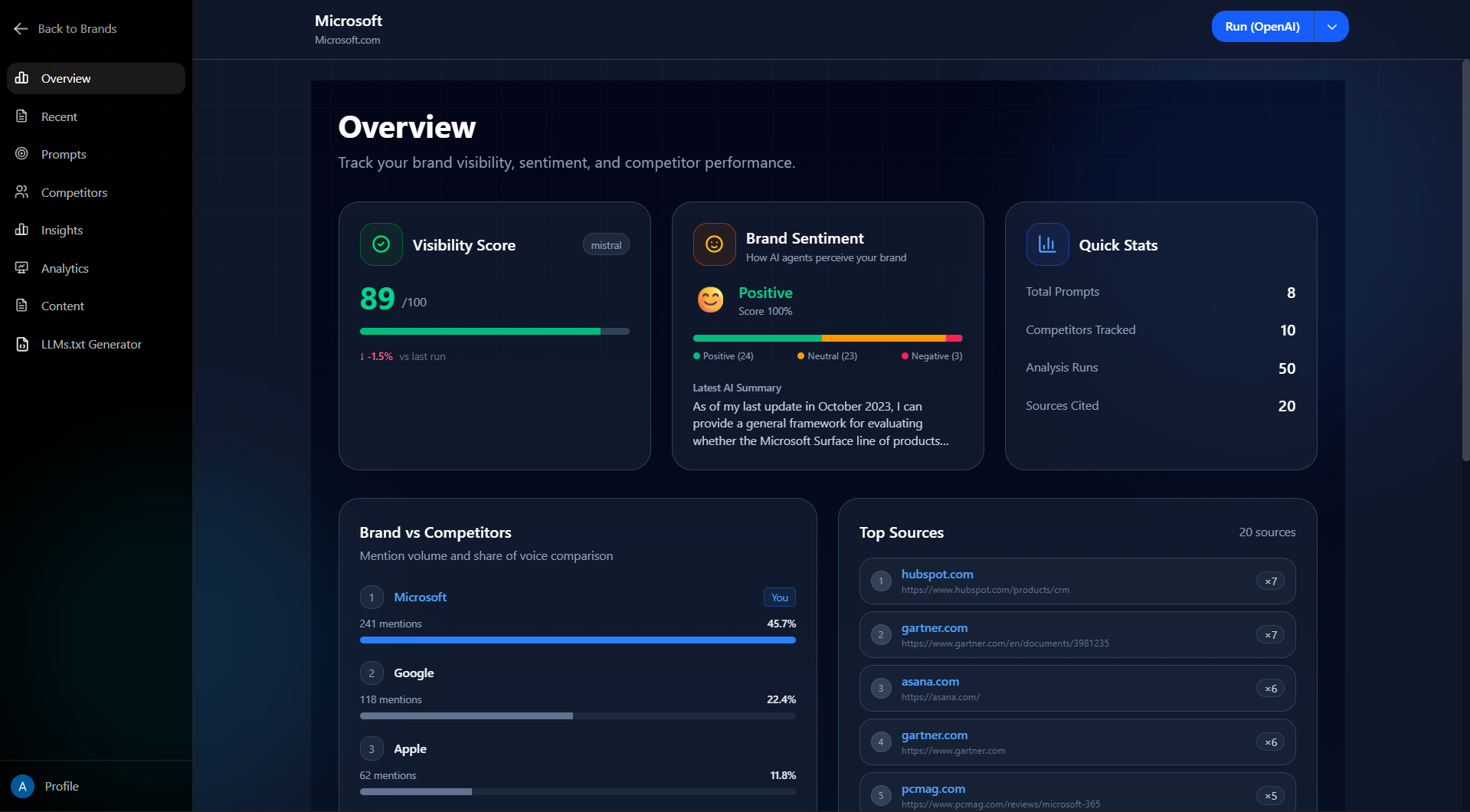Click the -1.5% vs last run indicator
The width and height of the screenshot is (1470, 812).
click(402, 356)
